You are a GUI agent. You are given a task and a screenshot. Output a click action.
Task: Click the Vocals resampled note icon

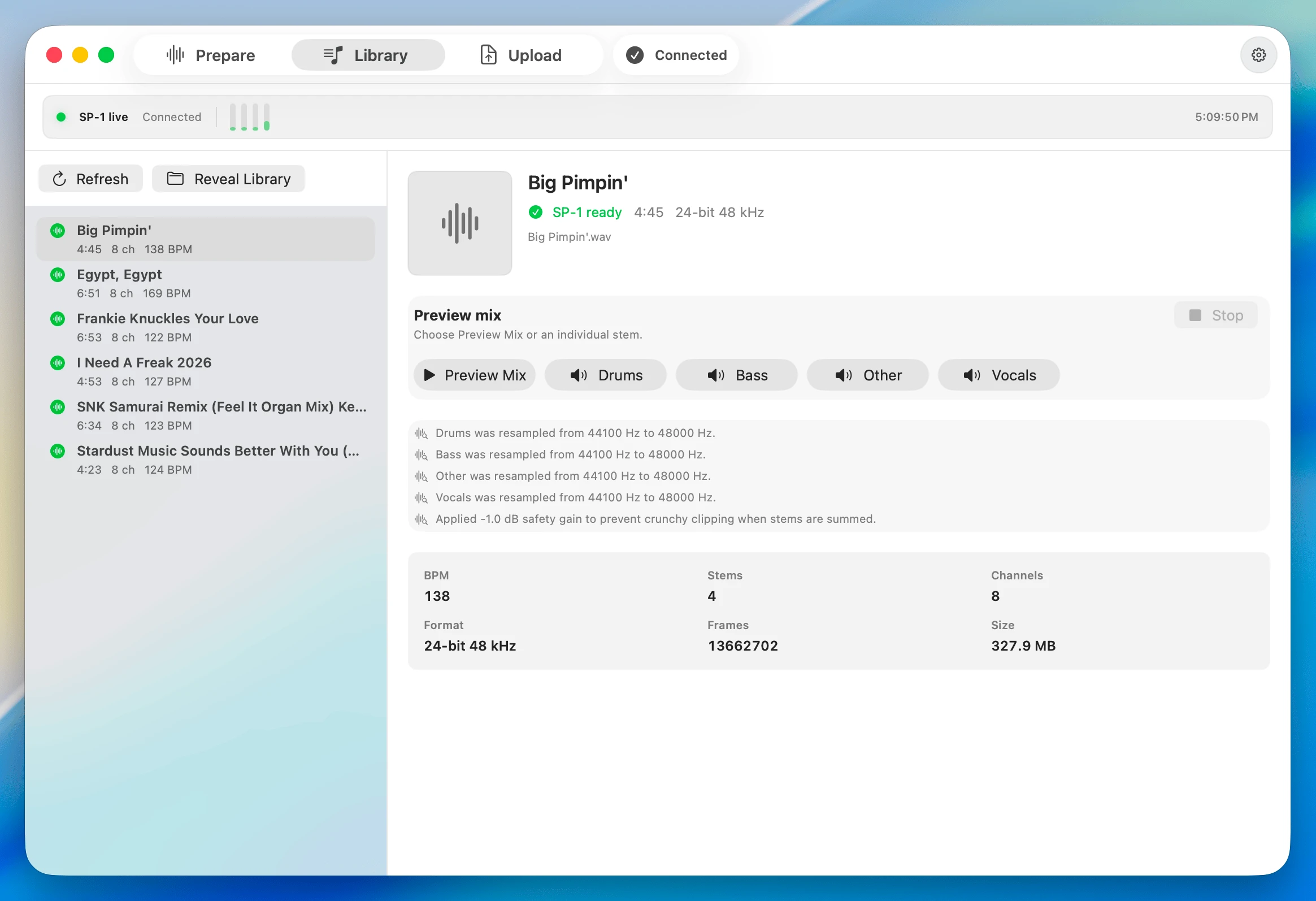421,498
